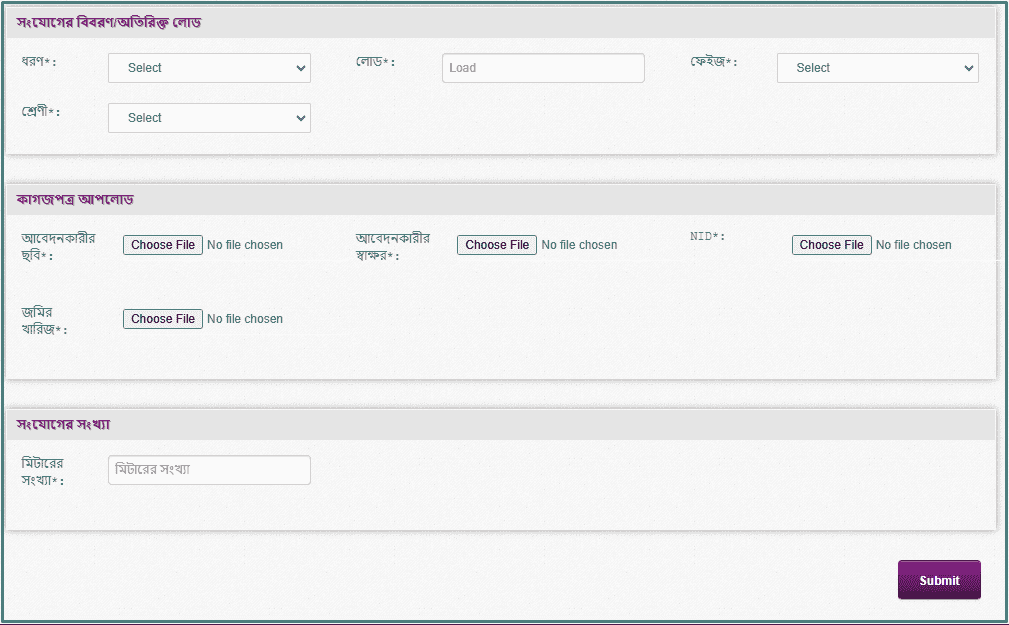Choose File for আবেদনকারীর ছবি (applicant photo)
The image size is (1009, 625).
163,245
